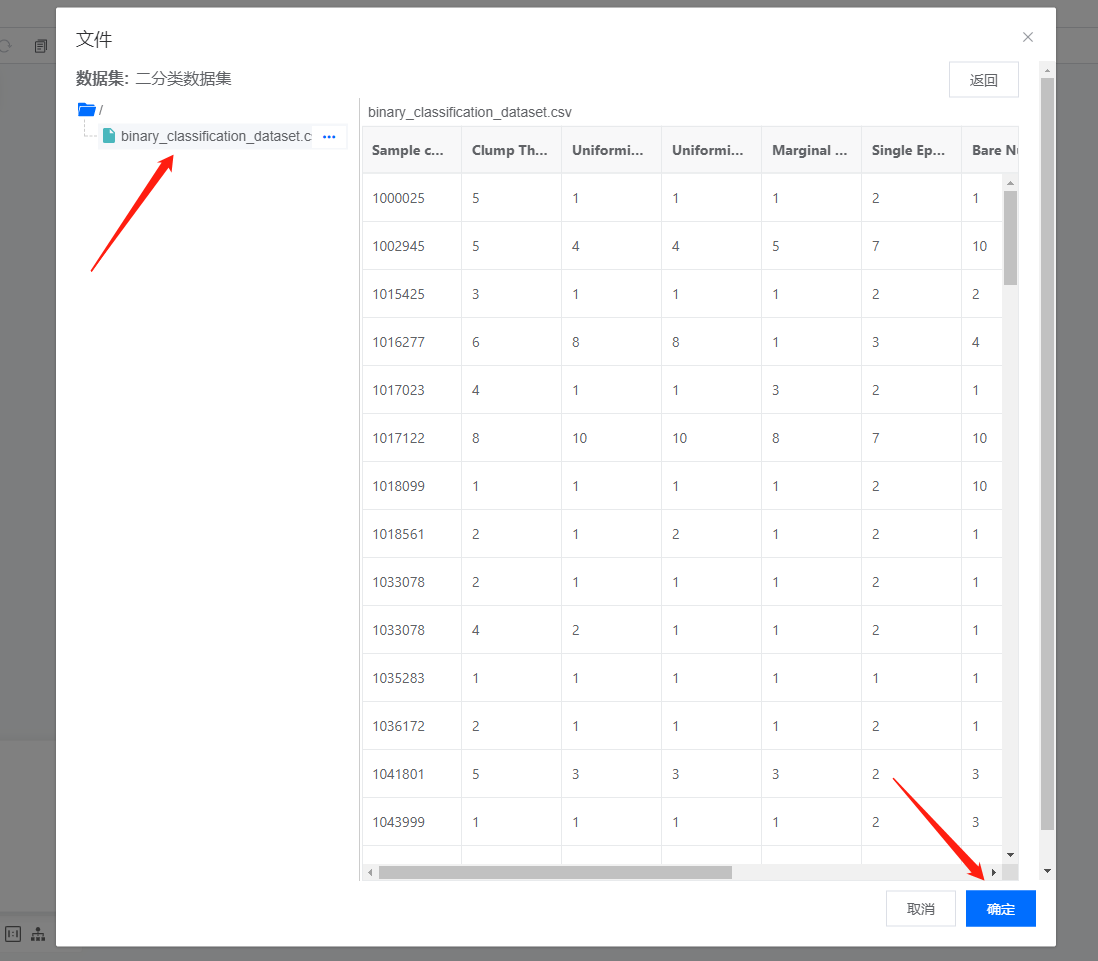Open the root folder icon in file tree
This screenshot has width=1098, height=961.
tap(87, 109)
